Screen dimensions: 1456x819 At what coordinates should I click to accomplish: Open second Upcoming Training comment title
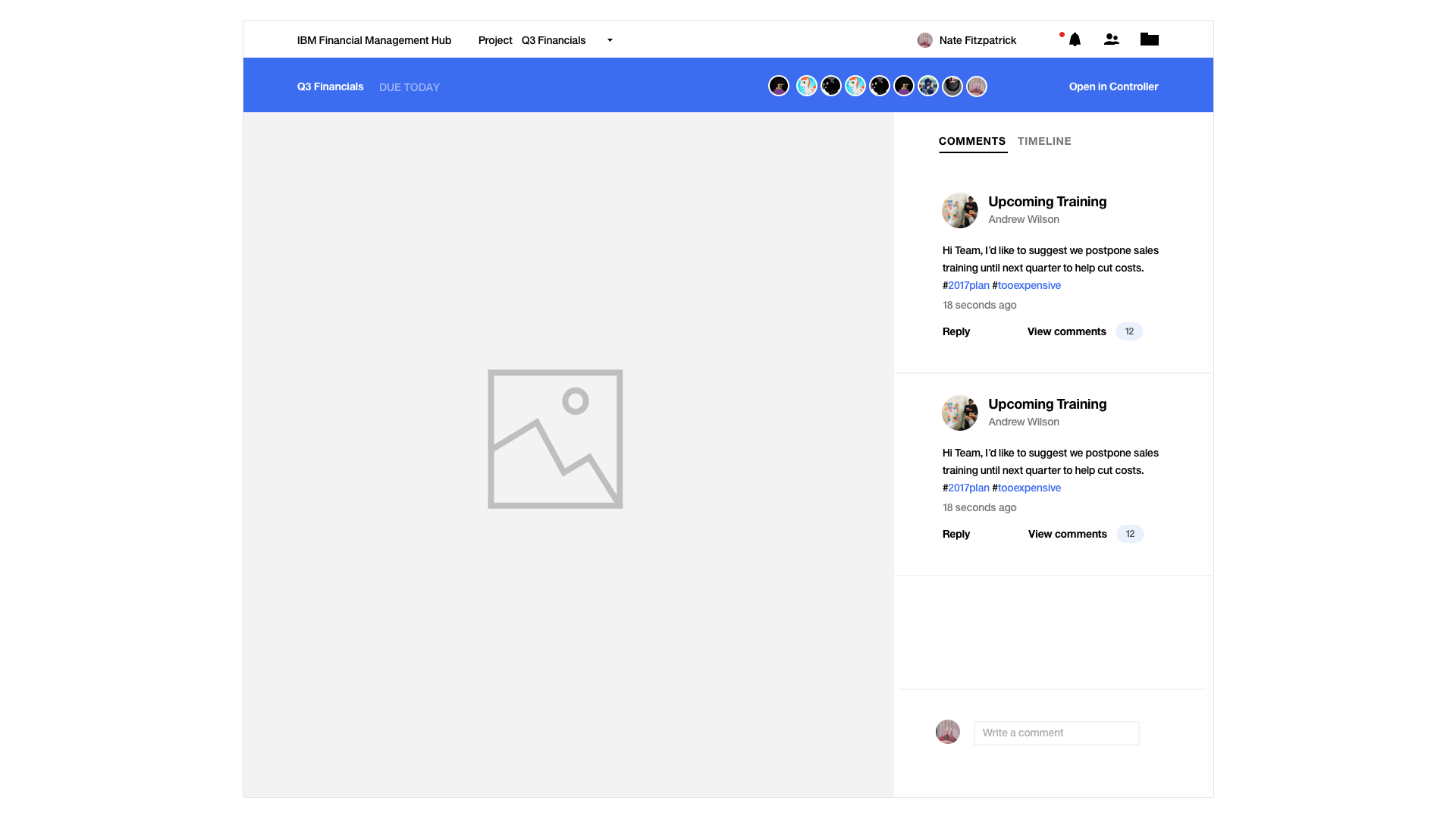[x=1047, y=404]
